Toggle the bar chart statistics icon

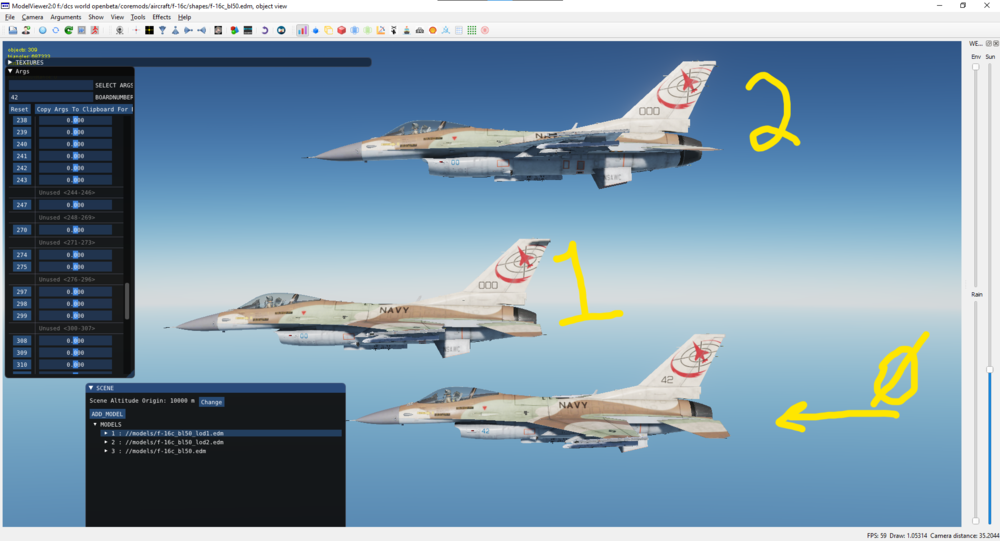pyautogui.click(x=302, y=30)
